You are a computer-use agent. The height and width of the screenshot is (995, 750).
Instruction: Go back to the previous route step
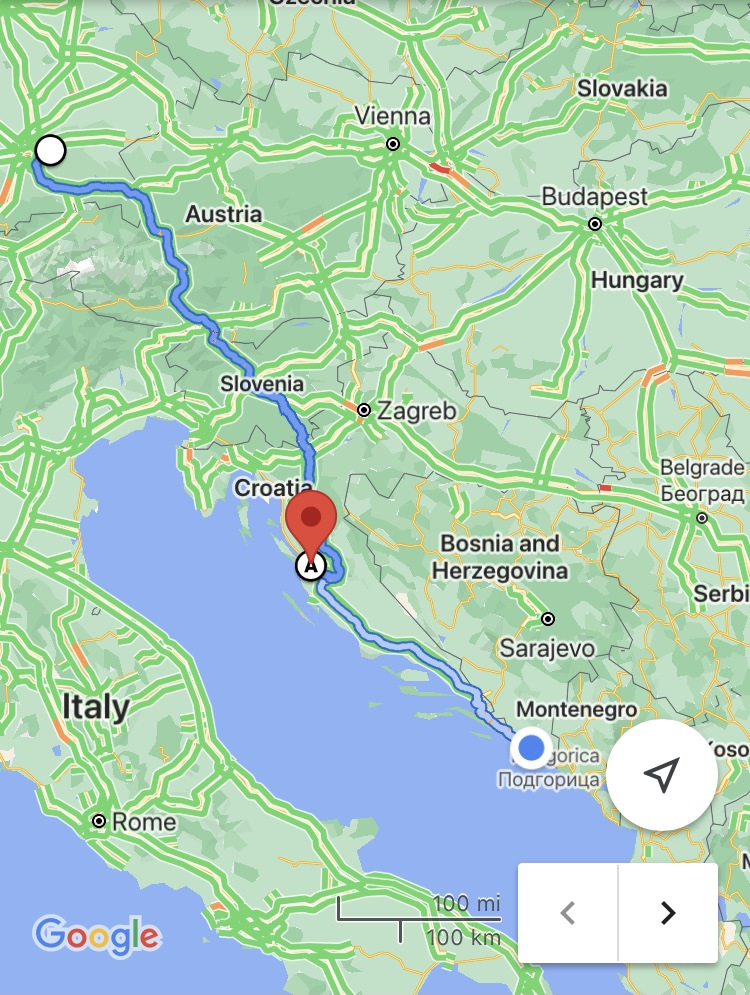tap(568, 913)
